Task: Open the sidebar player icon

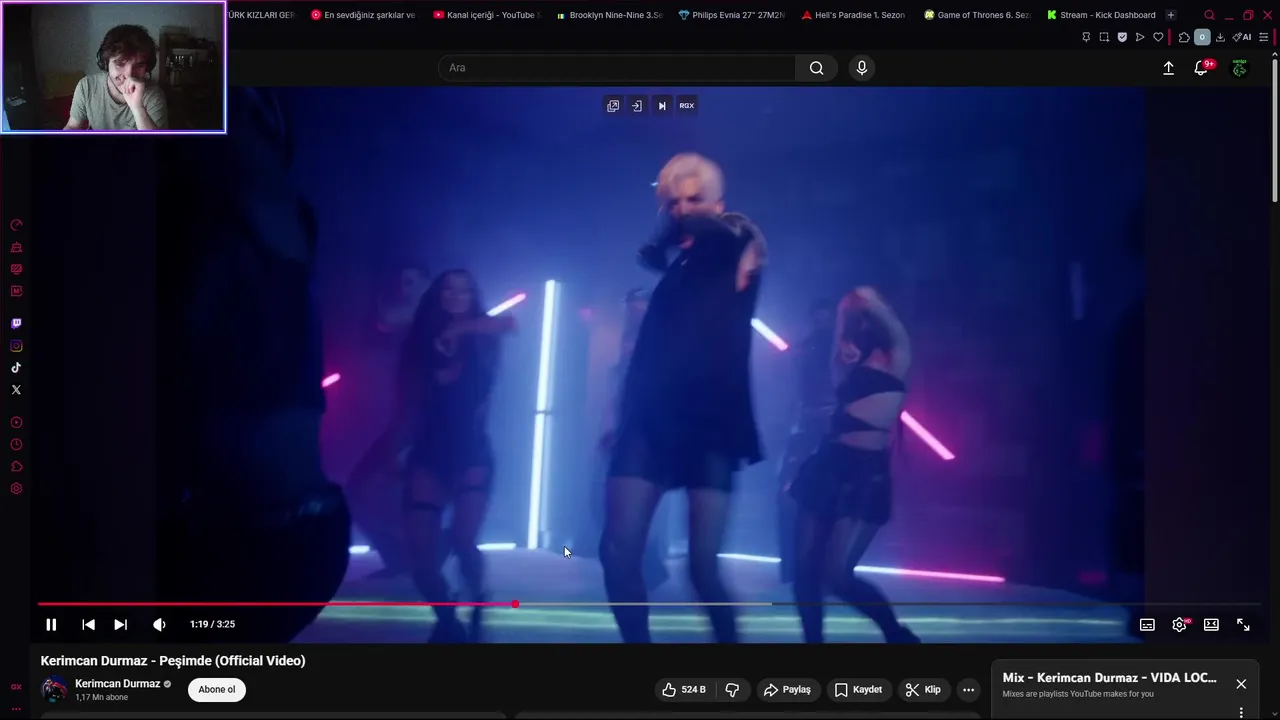Action: (x=16, y=422)
